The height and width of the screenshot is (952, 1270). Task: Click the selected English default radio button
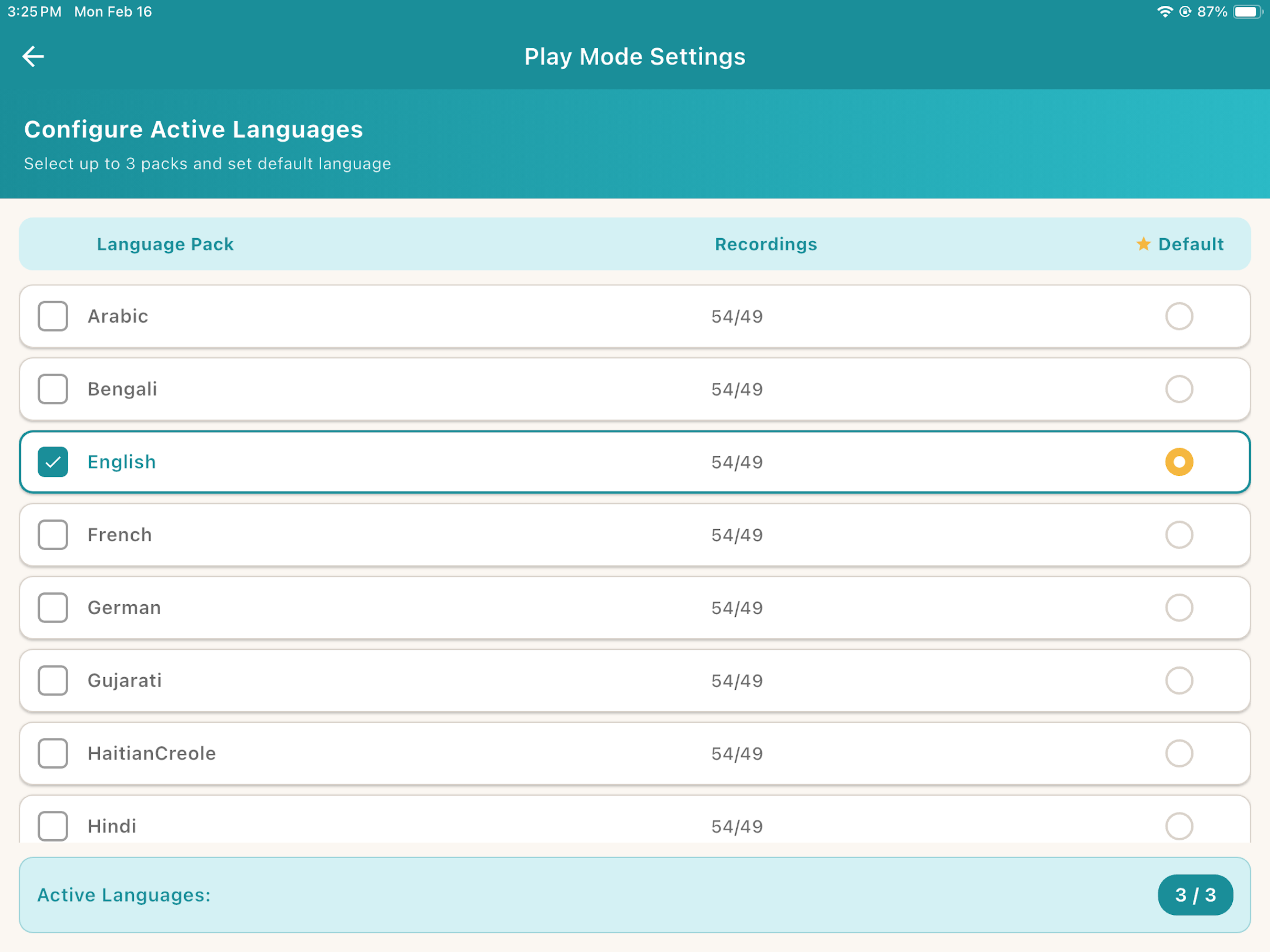point(1180,462)
